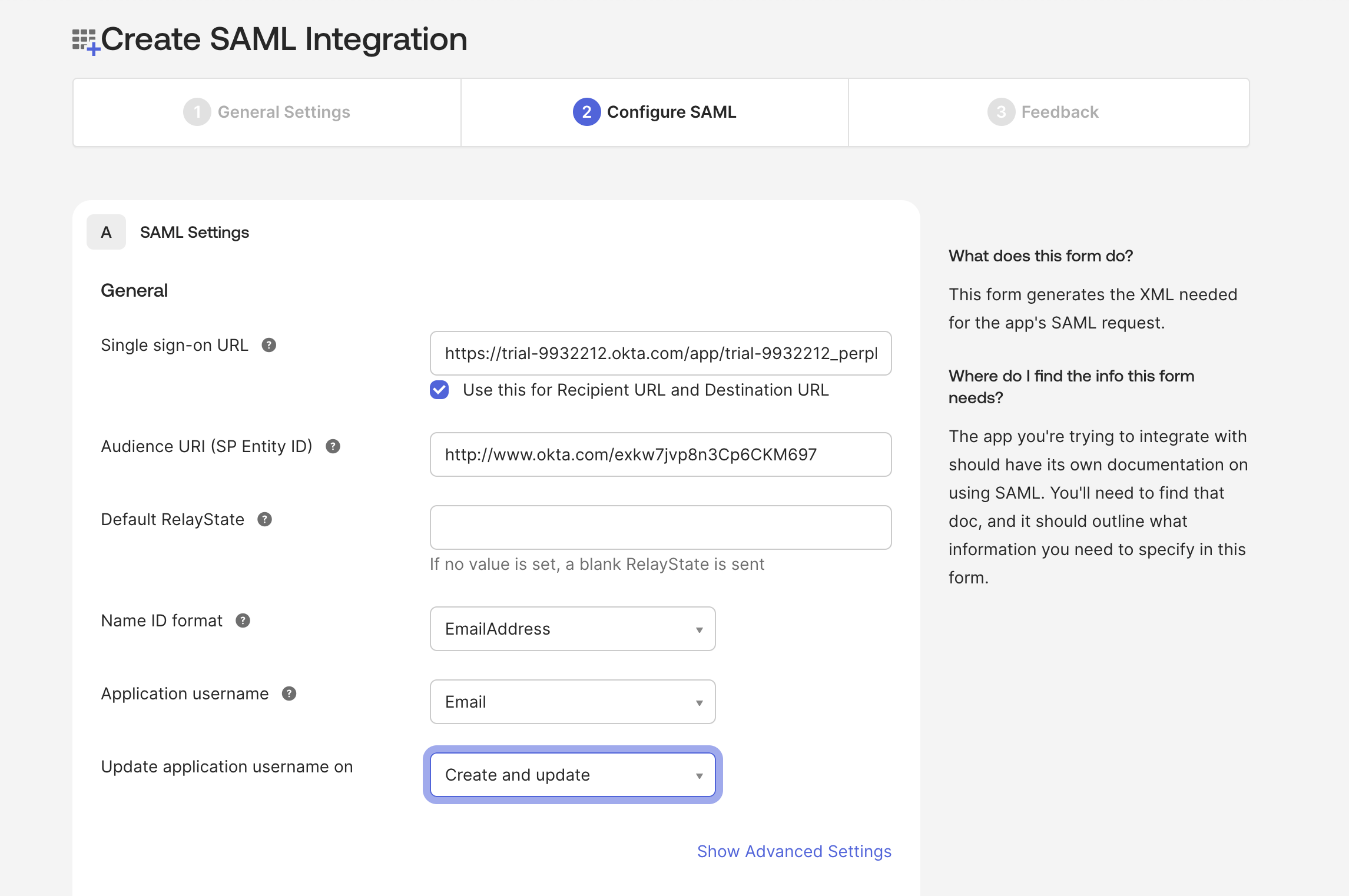Open Create and update dropdown
The image size is (1349, 896).
(573, 775)
